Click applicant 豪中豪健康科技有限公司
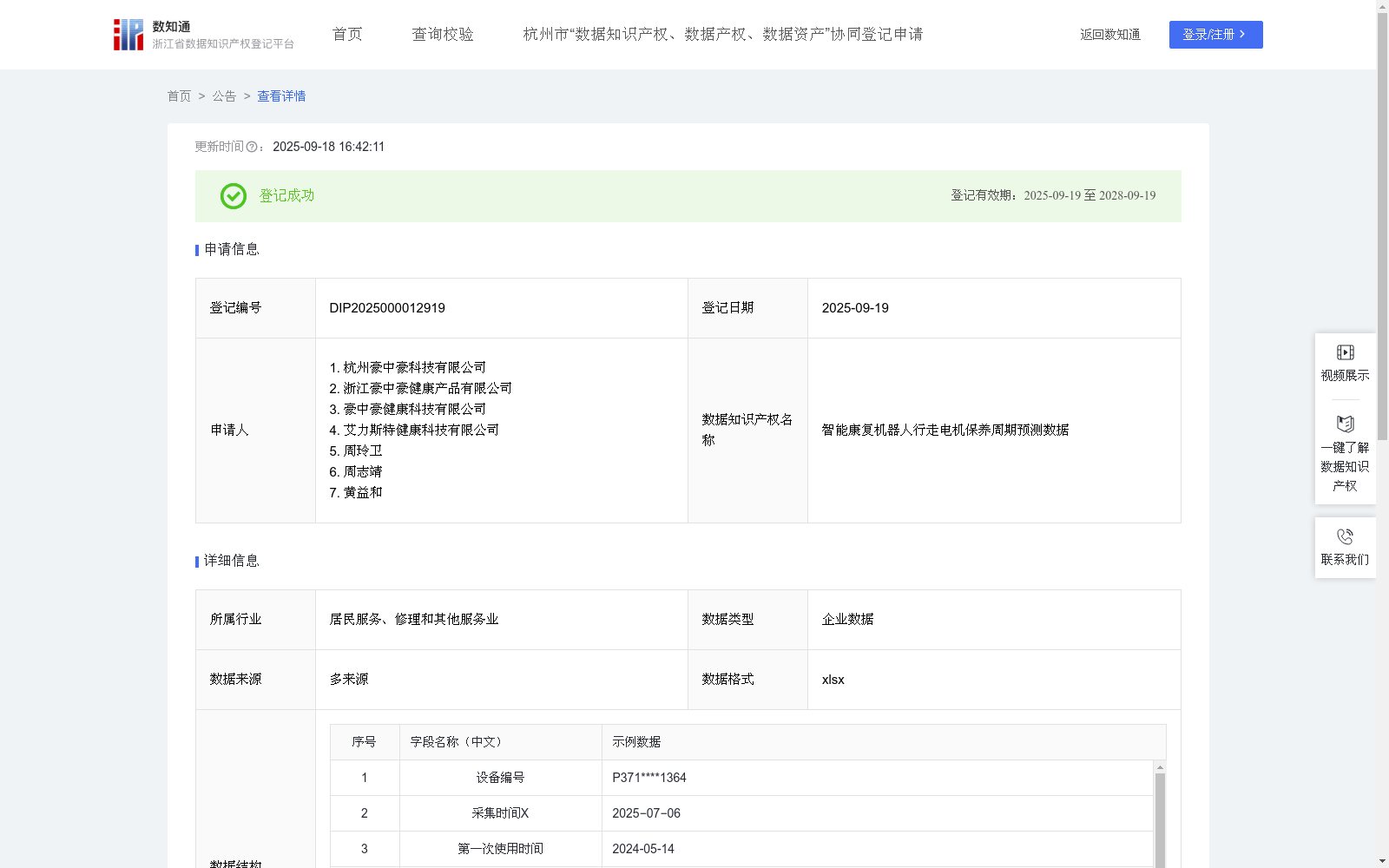 408,410
